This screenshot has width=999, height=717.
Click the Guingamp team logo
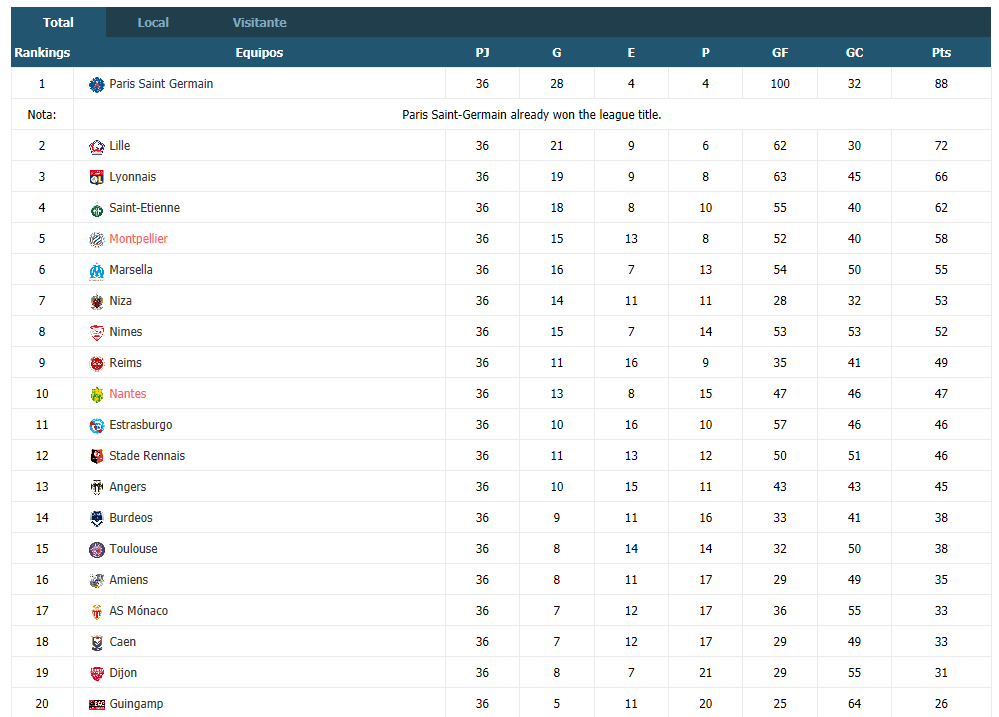[x=96, y=704]
